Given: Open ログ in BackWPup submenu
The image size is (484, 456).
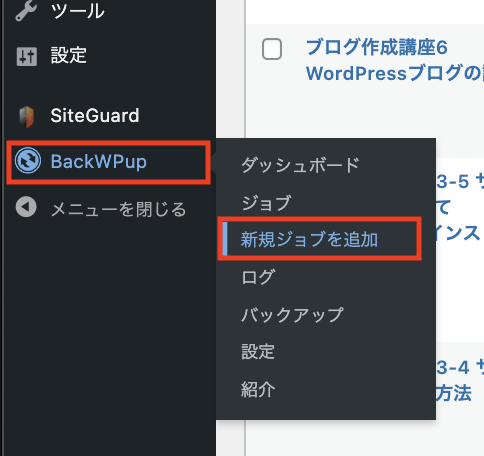Looking at the screenshot, I should click(x=258, y=277).
